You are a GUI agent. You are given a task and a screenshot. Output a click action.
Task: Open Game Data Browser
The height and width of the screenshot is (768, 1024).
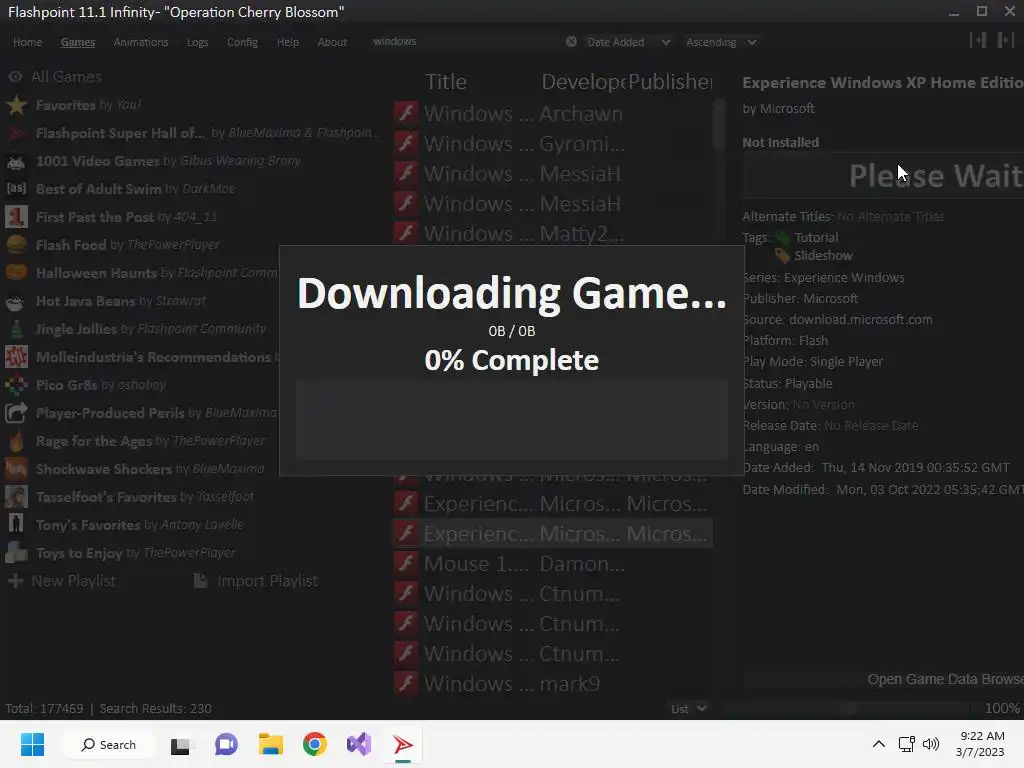click(x=883, y=679)
